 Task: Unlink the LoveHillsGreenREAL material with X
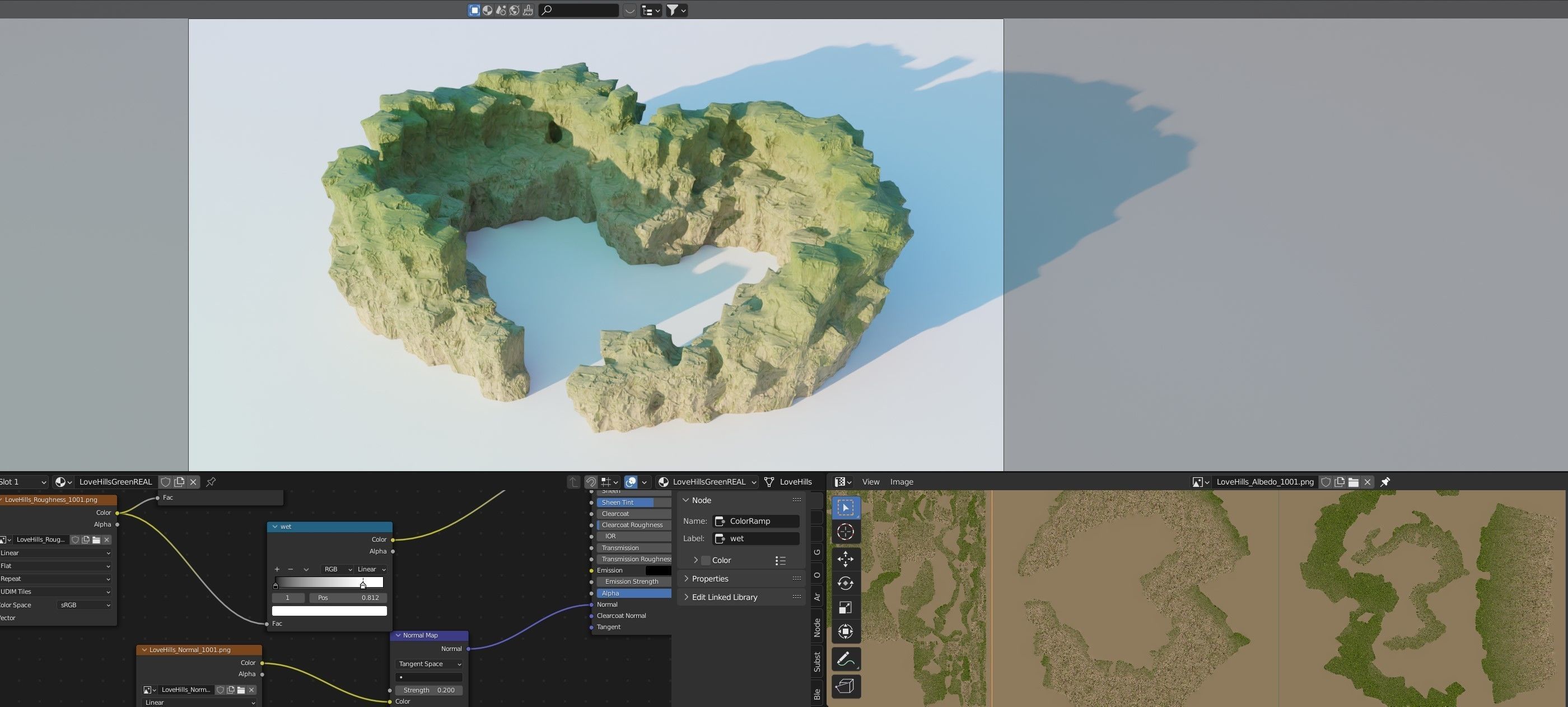tap(194, 482)
